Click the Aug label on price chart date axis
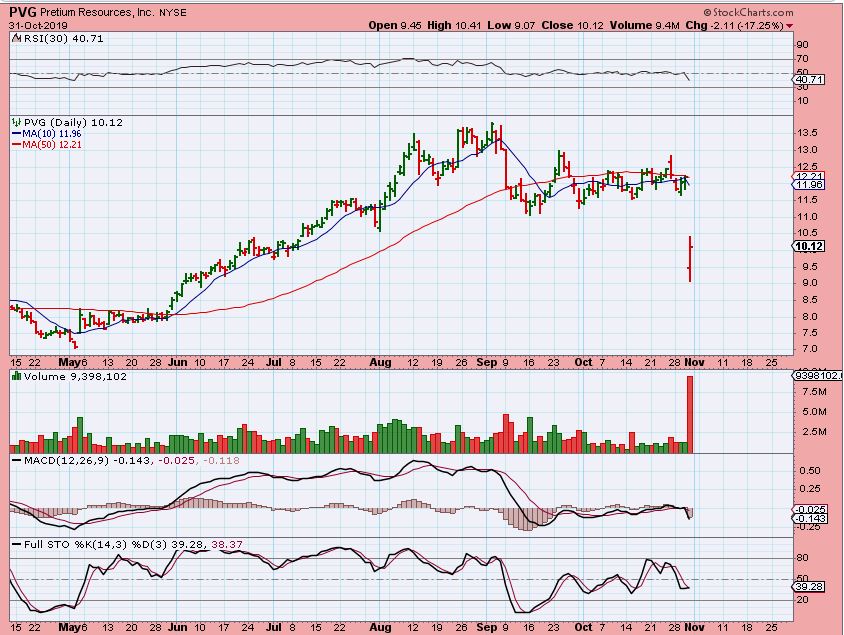Image resolution: width=844 pixels, height=635 pixels. click(x=381, y=362)
